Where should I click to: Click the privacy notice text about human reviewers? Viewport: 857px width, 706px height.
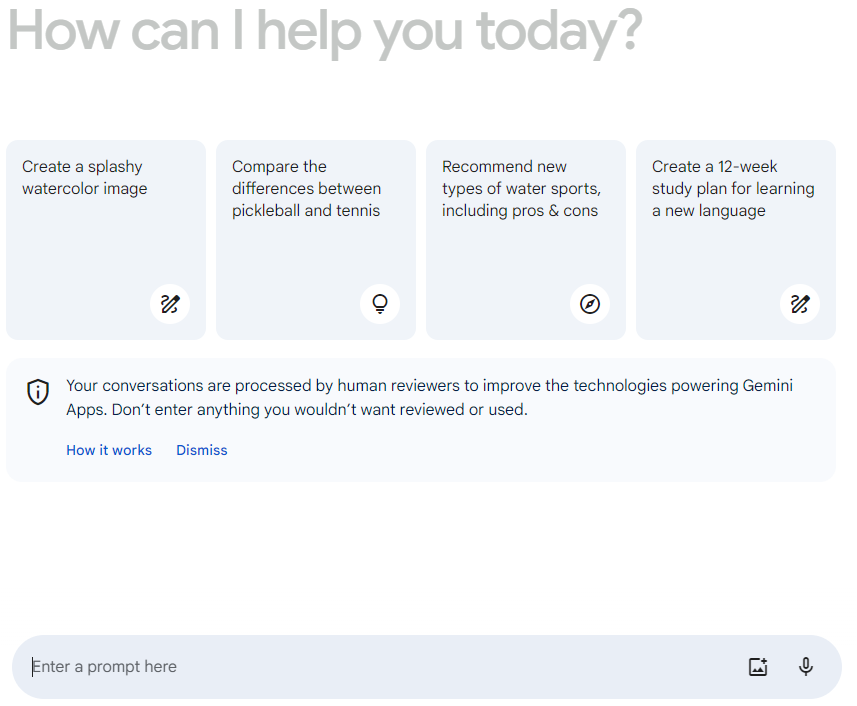430,397
